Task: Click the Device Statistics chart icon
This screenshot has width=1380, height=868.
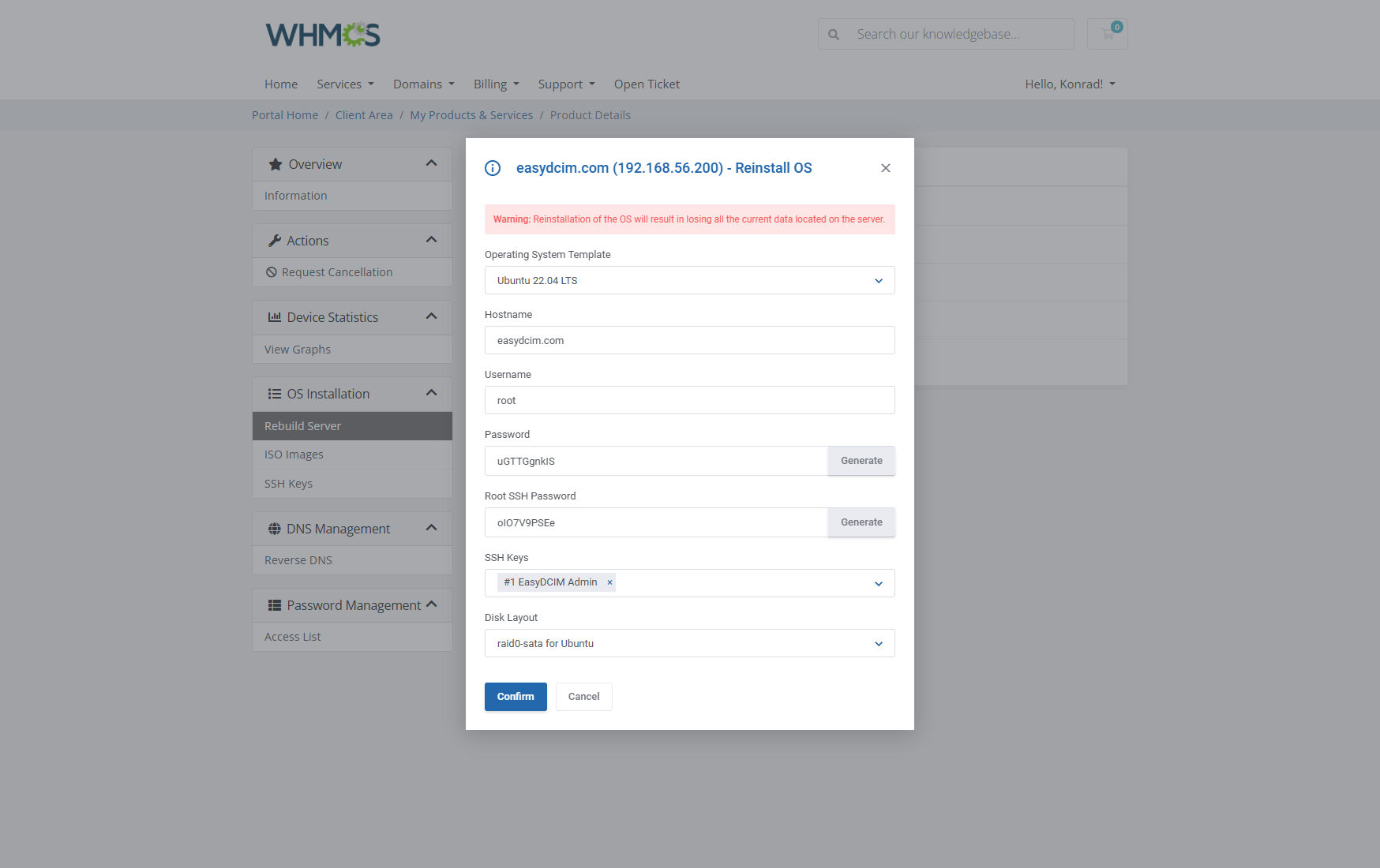Action: (275, 317)
